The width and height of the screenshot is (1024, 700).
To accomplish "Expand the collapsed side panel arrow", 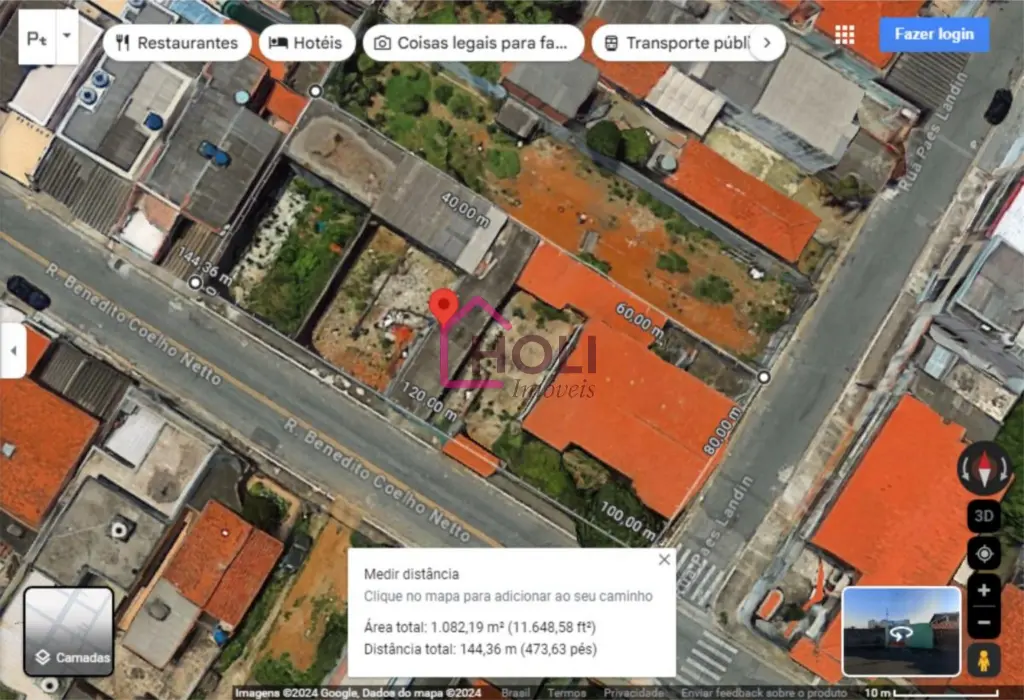I will (x=13, y=352).
